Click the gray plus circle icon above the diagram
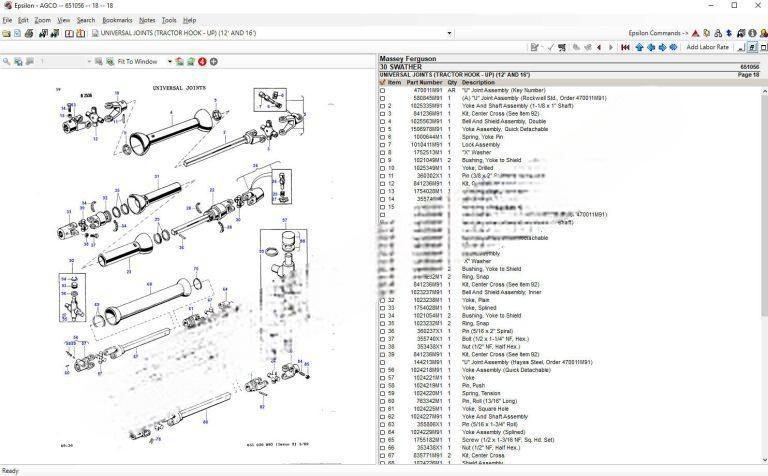The width and height of the screenshot is (768, 476). point(214,62)
